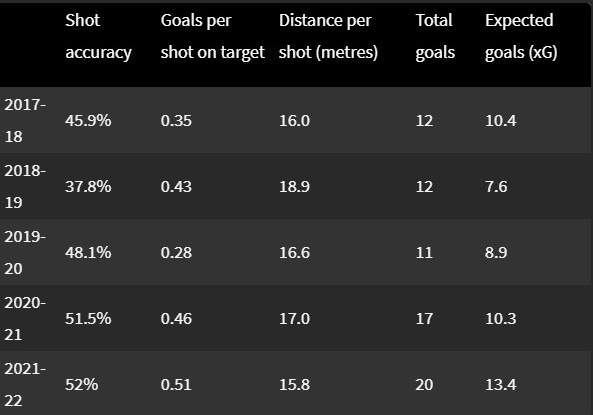
Task: Select the 2017-18 season row label
Action: point(25,121)
